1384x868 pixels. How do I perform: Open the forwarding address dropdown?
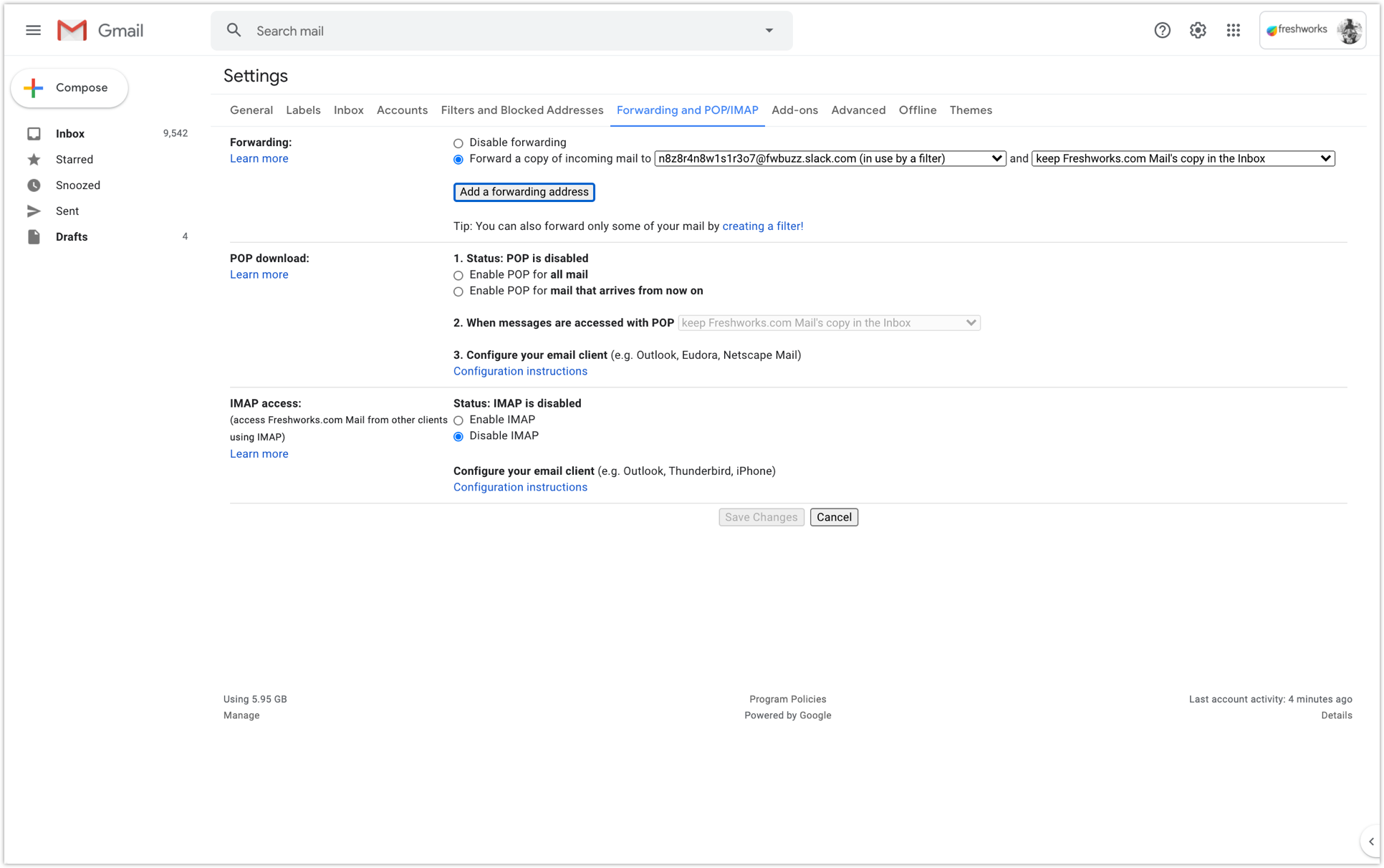pos(830,159)
